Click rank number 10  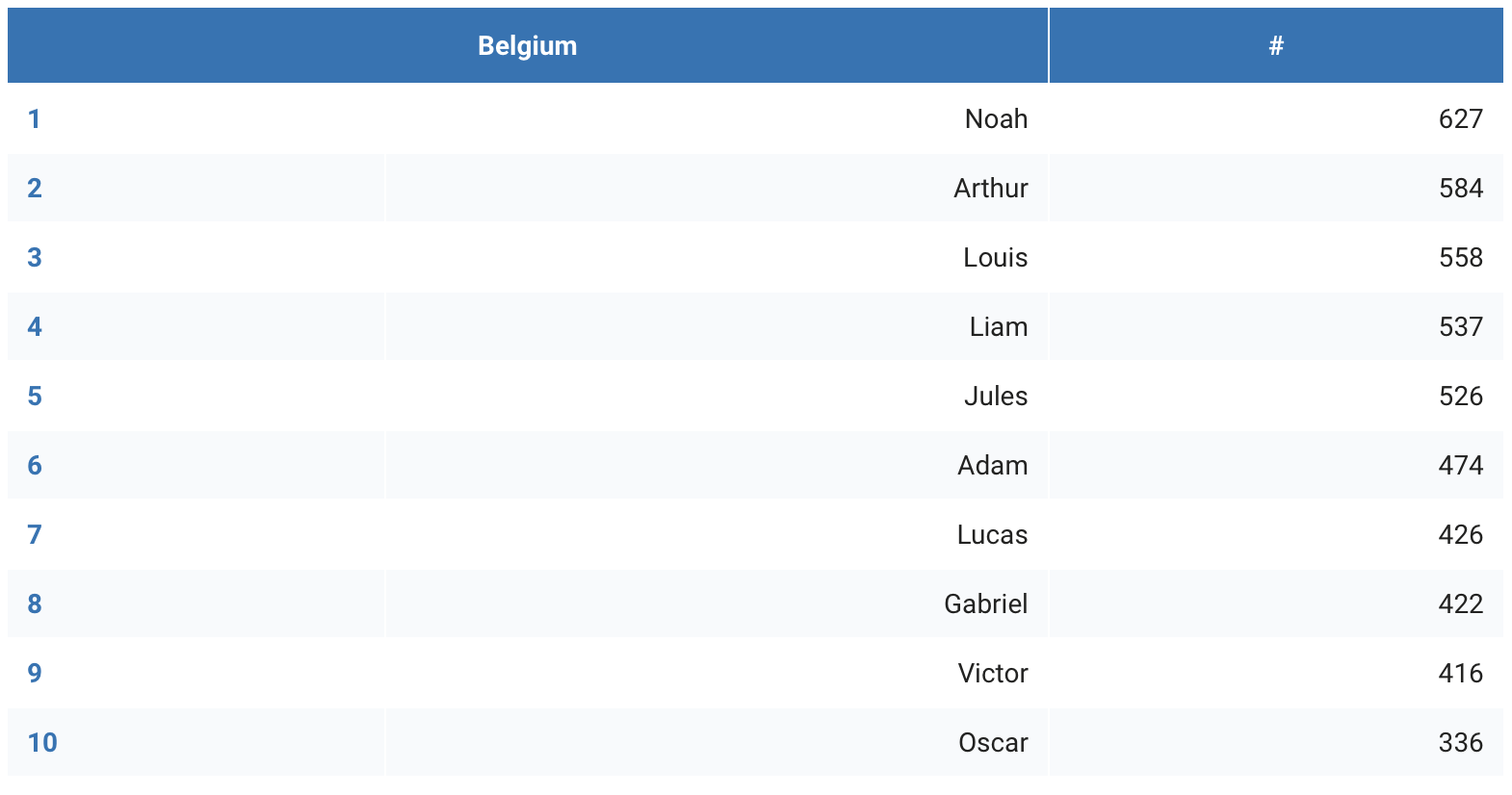point(42,742)
